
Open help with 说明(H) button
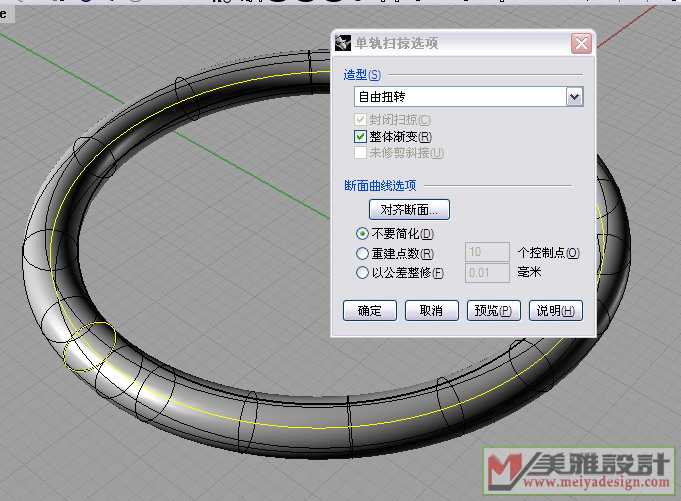pyautogui.click(x=555, y=310)
